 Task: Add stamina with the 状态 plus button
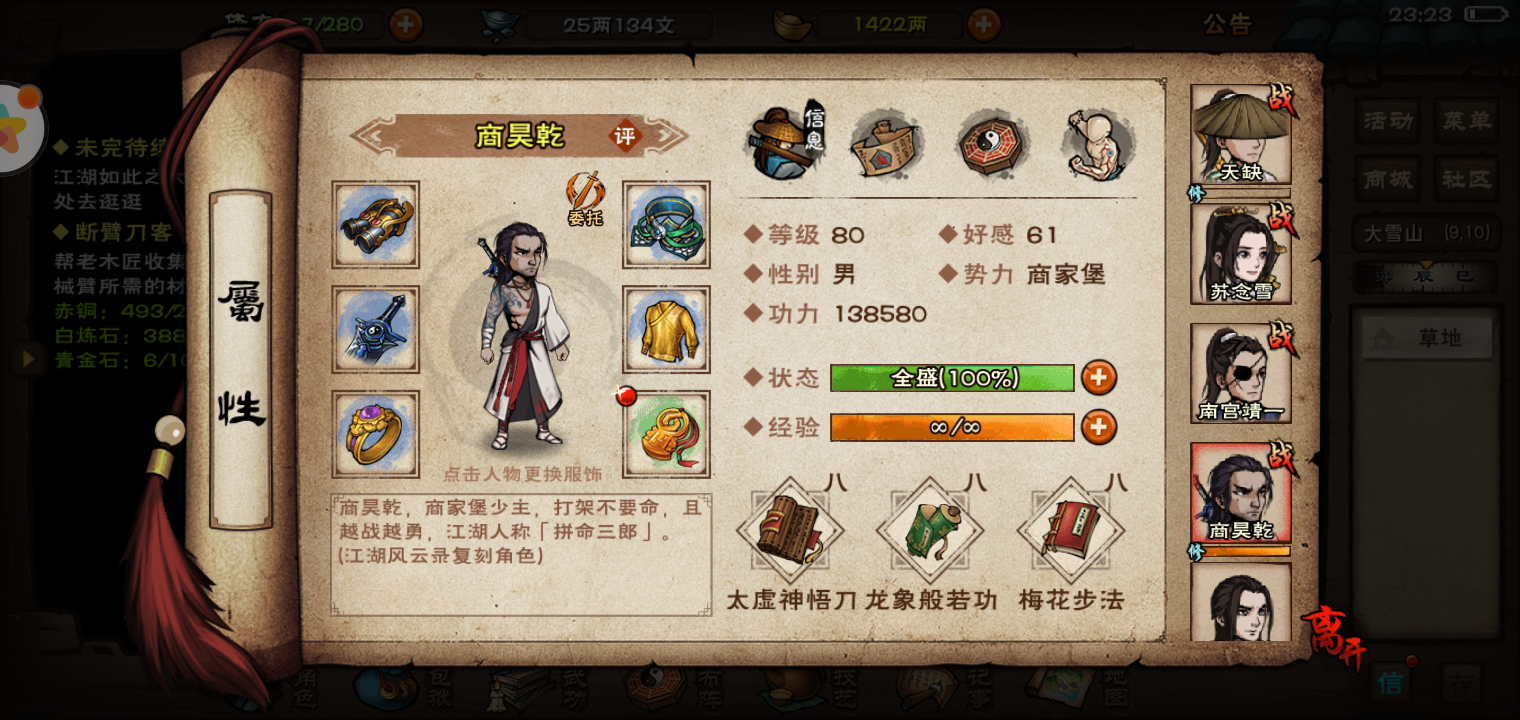1098,378
